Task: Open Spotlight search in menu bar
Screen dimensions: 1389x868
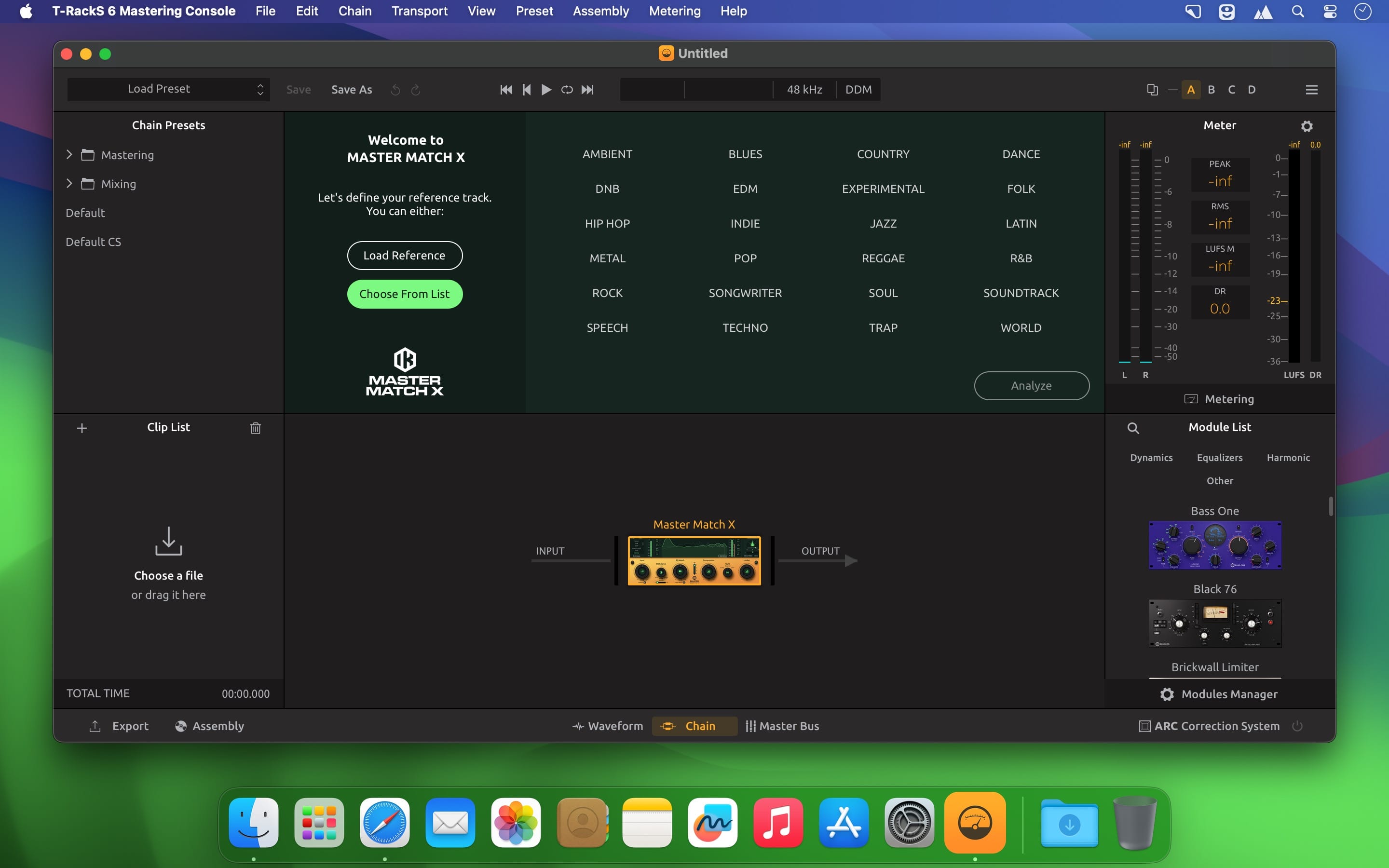Action: (1297, 12)
